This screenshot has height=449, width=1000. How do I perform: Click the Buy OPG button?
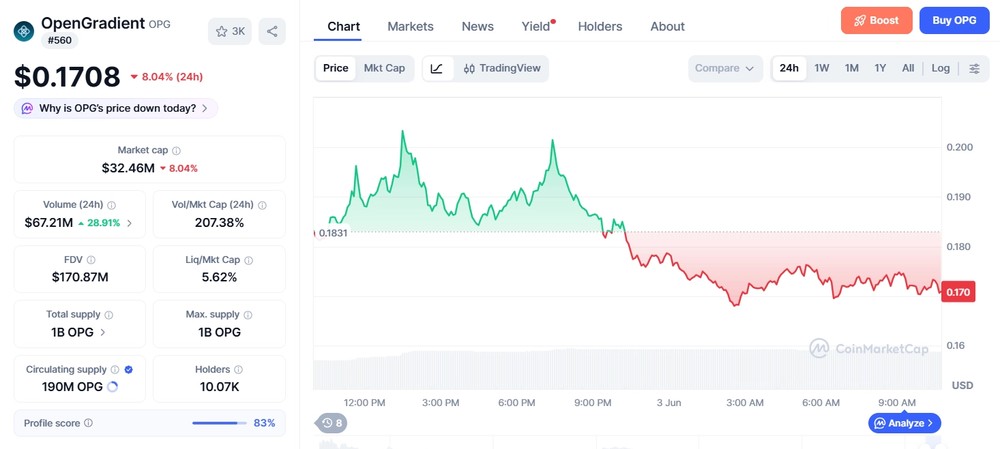954,20
